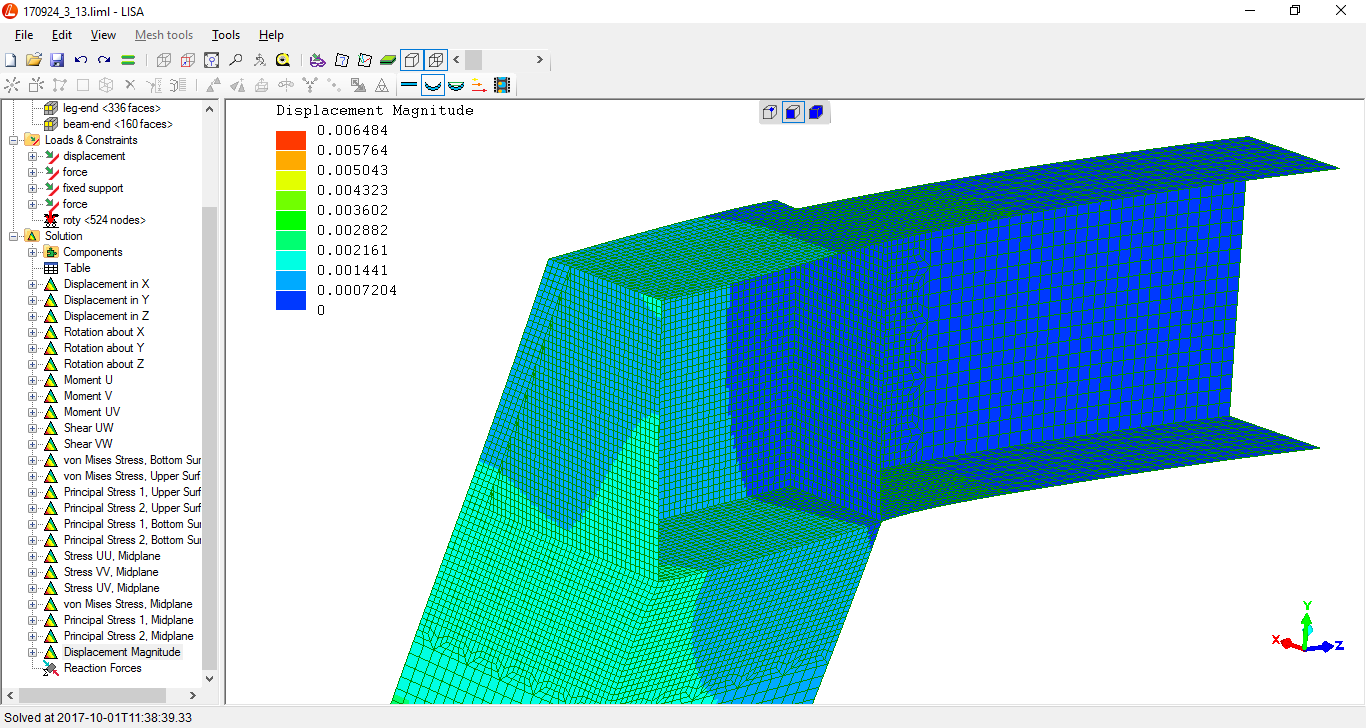
Task: Expand the Displacement in X node
Action: click(32, 284)
